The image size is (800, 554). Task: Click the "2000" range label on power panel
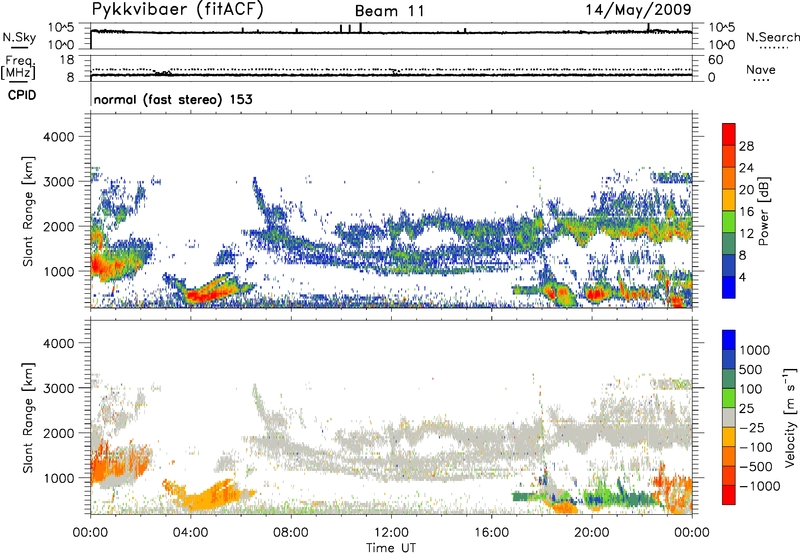pyautogui.click(x=59, y=226)
